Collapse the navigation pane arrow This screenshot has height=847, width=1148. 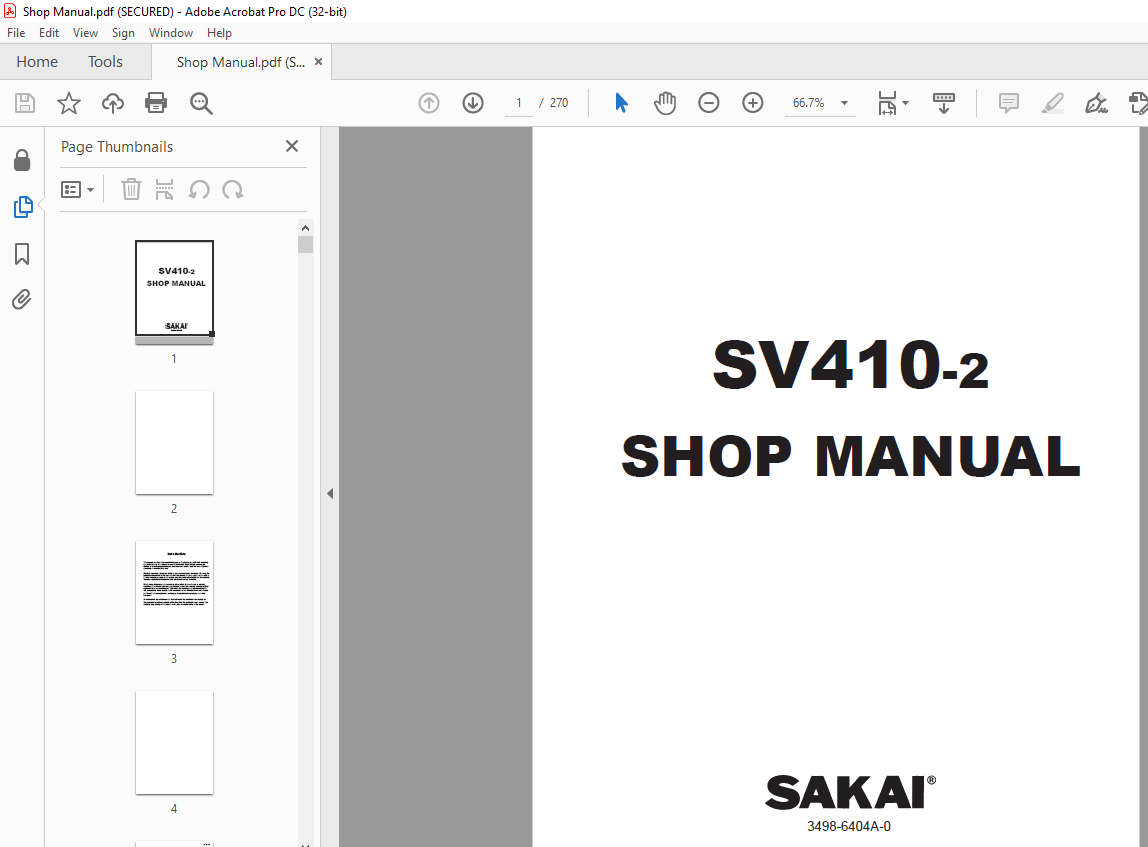[330, 493]
